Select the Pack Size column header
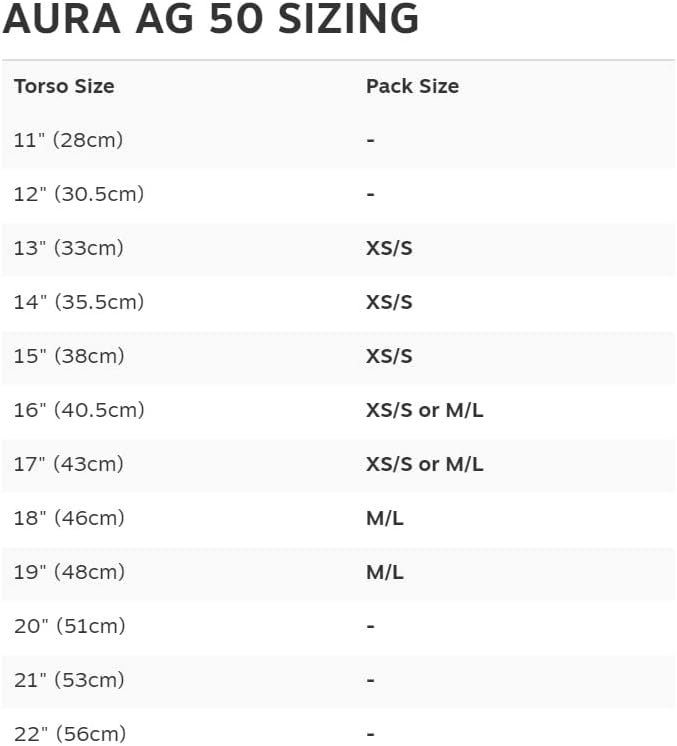This screenshot has width=677, height=746. (412, 86)
